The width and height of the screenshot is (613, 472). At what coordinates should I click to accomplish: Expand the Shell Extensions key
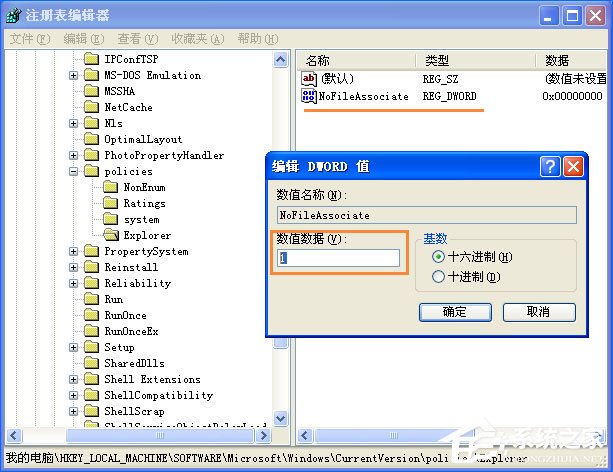(73, 379)
